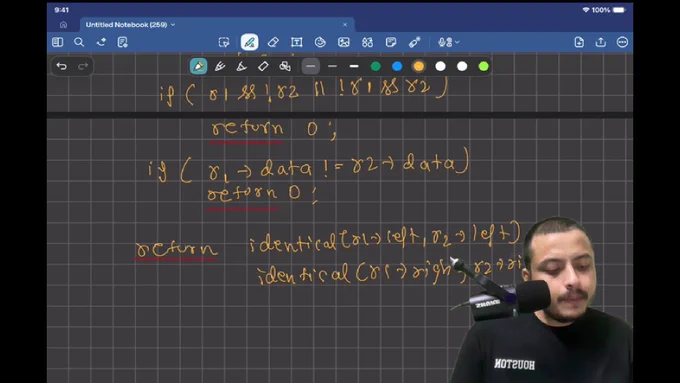Open the page outline search icon
This screenshot has width=680, height=383.
click(123, 42)
